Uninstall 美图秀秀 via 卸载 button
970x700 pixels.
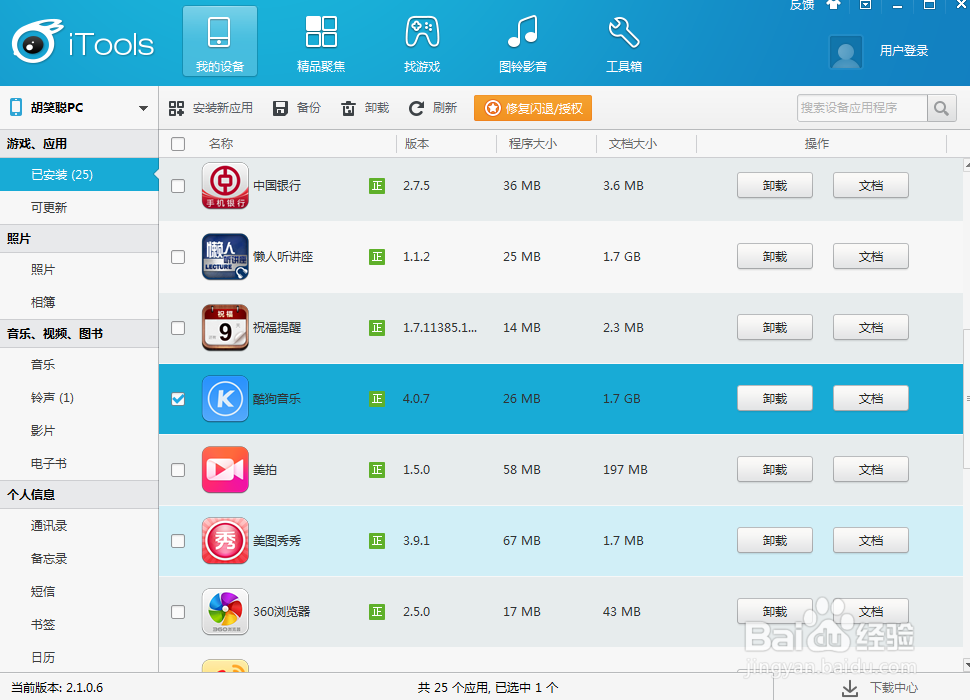775,541
